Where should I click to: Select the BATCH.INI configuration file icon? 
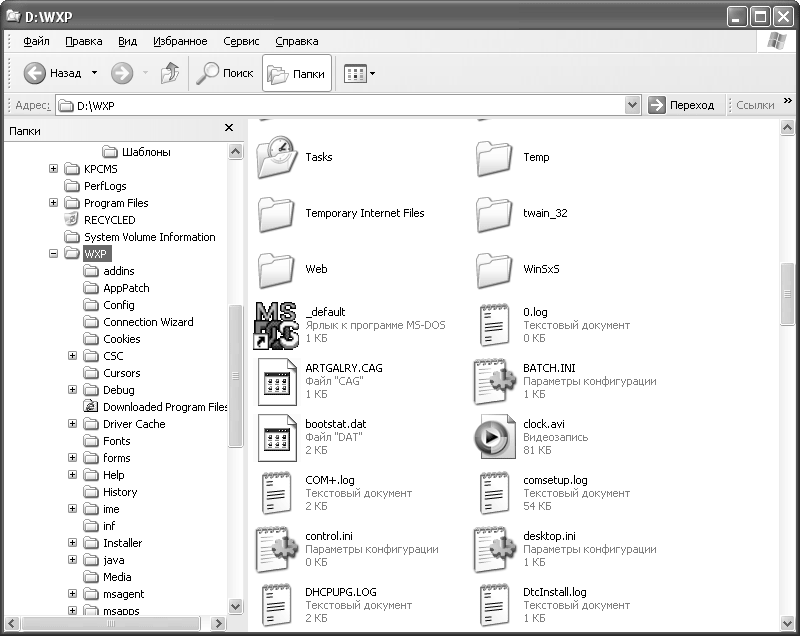[493, 381]
